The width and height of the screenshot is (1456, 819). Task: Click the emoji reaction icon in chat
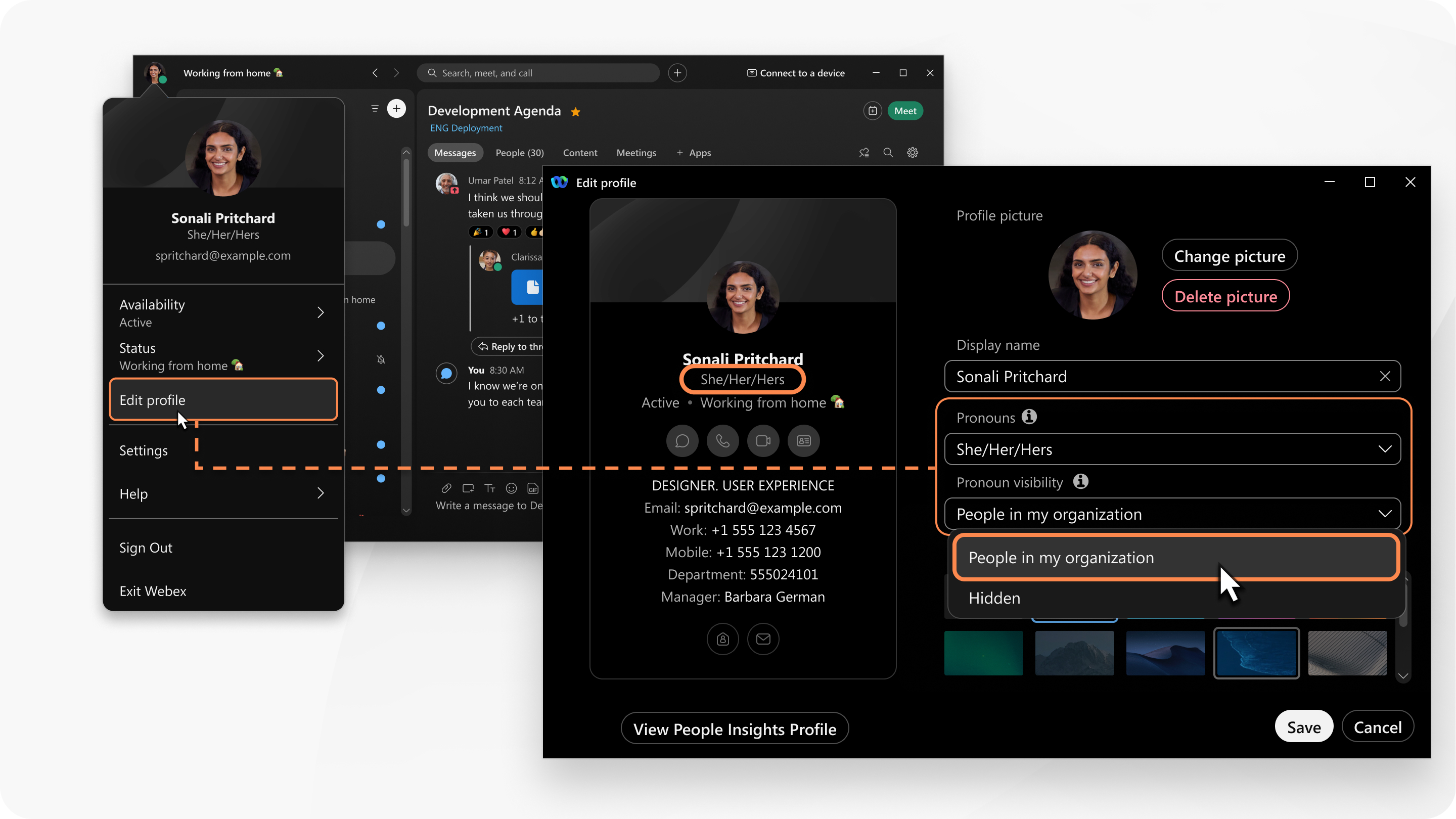click(512, 487)
